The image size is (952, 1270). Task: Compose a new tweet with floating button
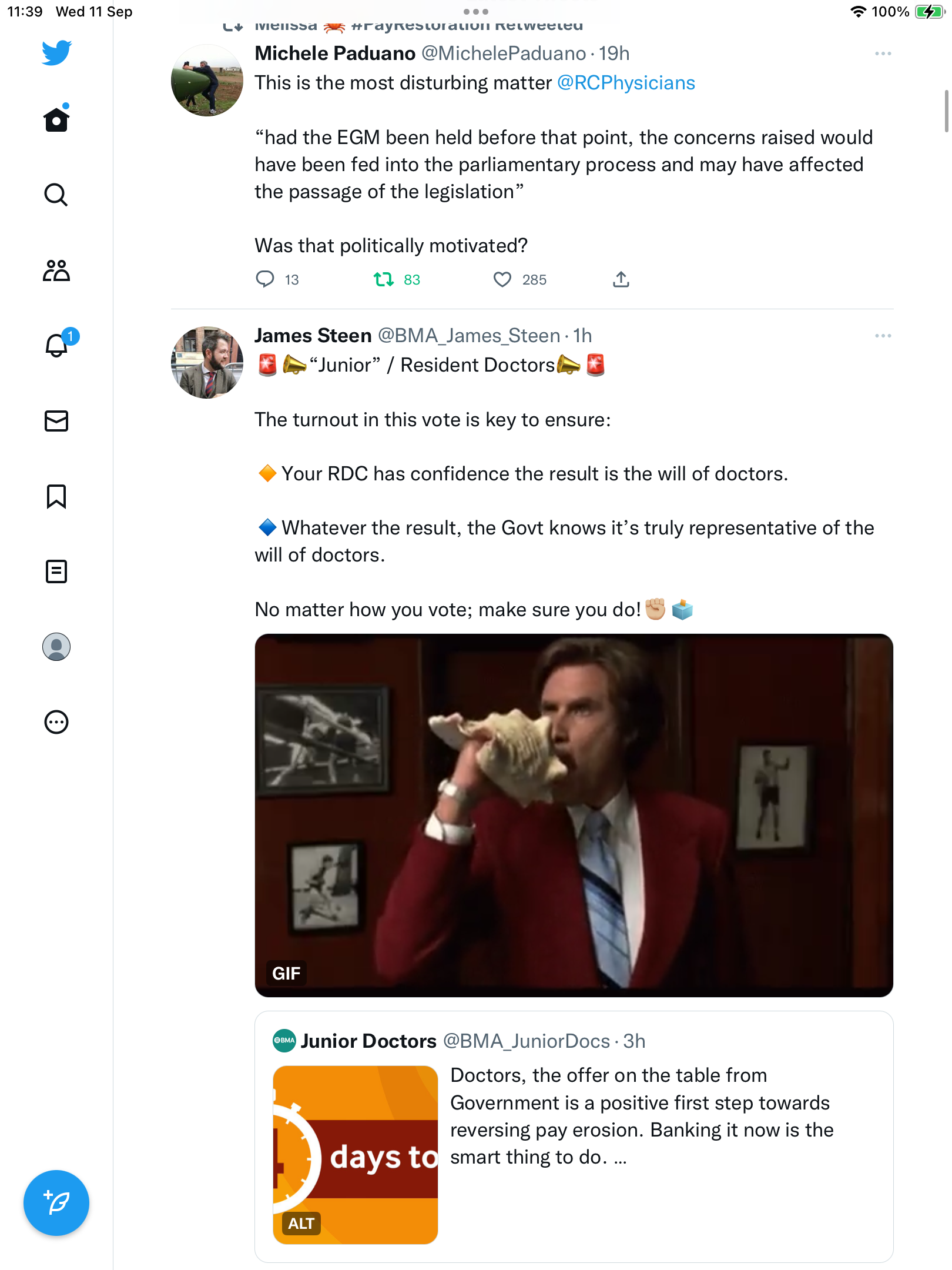point(56,1203)
